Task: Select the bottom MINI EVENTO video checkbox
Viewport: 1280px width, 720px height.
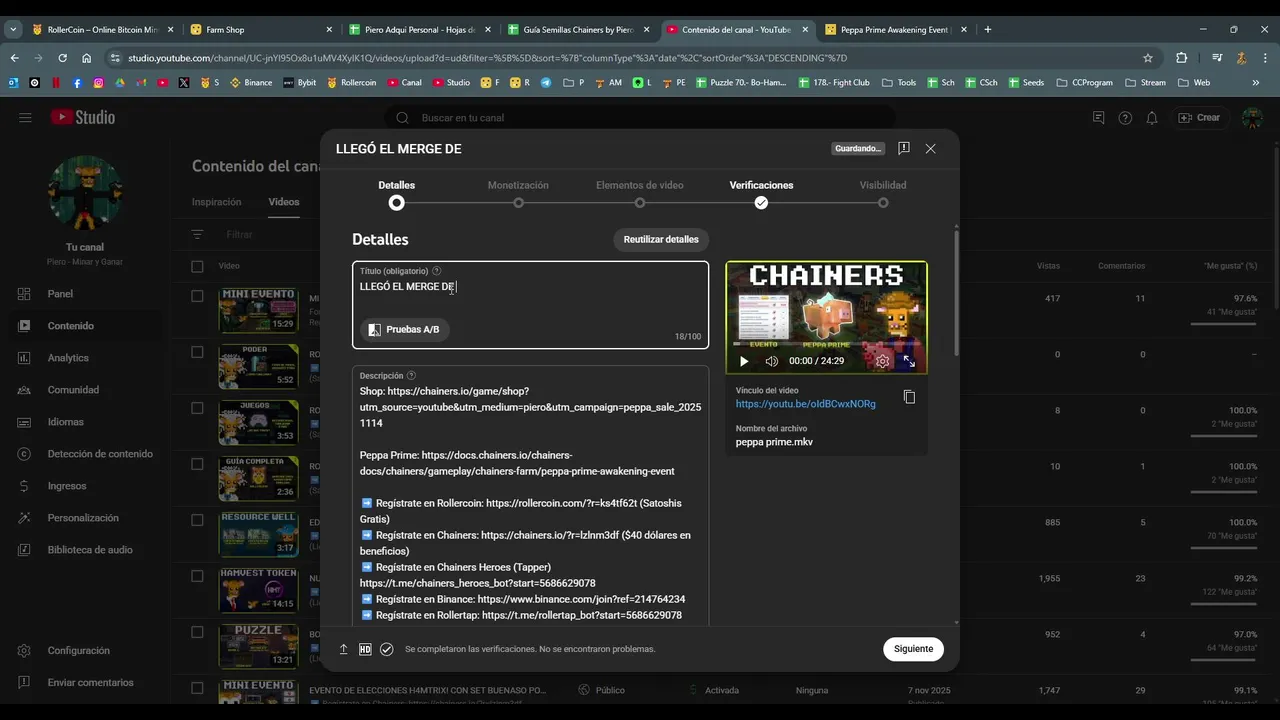Action: point(197,688)
